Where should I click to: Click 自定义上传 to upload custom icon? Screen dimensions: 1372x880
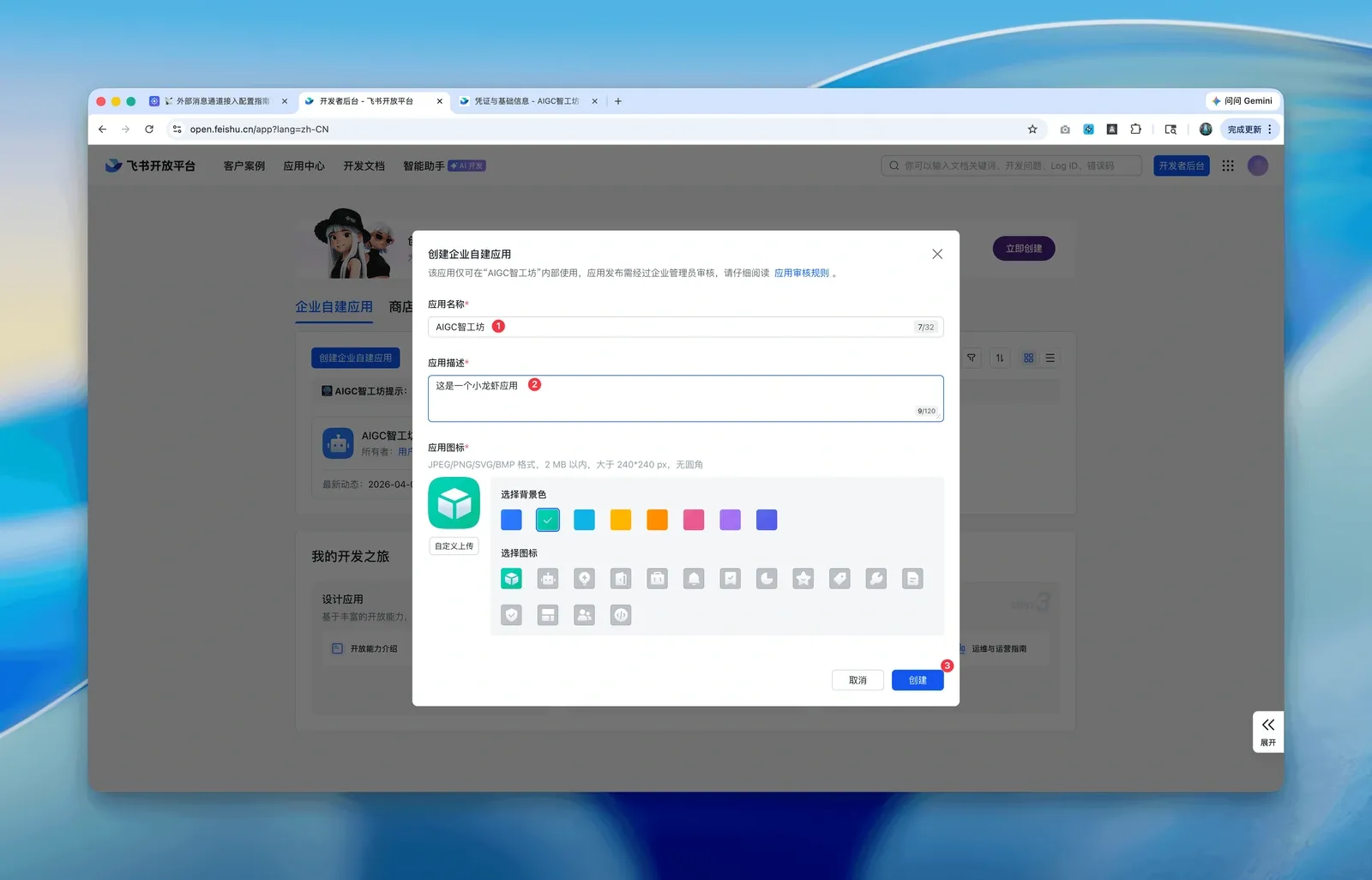pos(454,546)
